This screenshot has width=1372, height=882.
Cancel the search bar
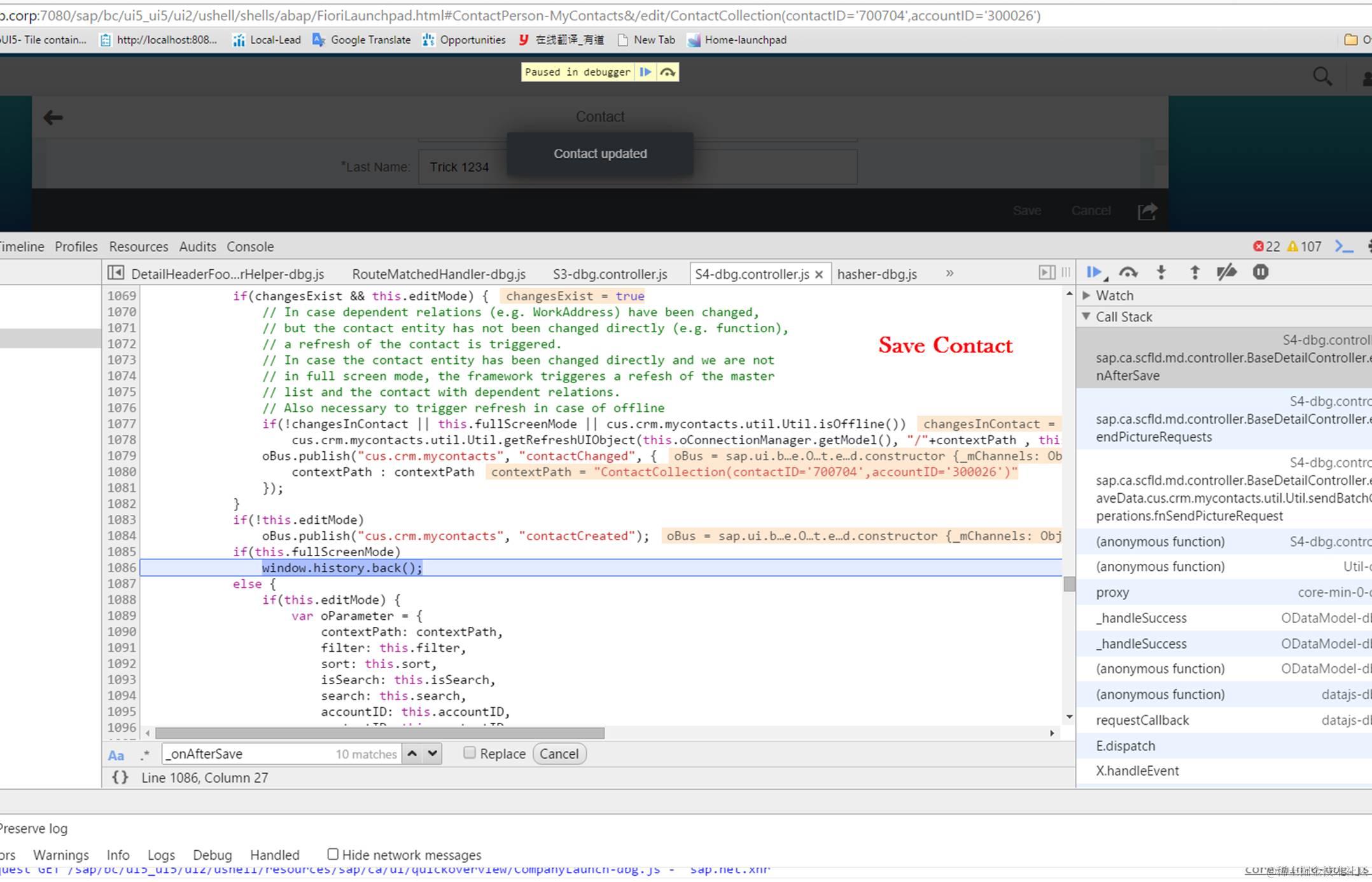coord(559,754)
